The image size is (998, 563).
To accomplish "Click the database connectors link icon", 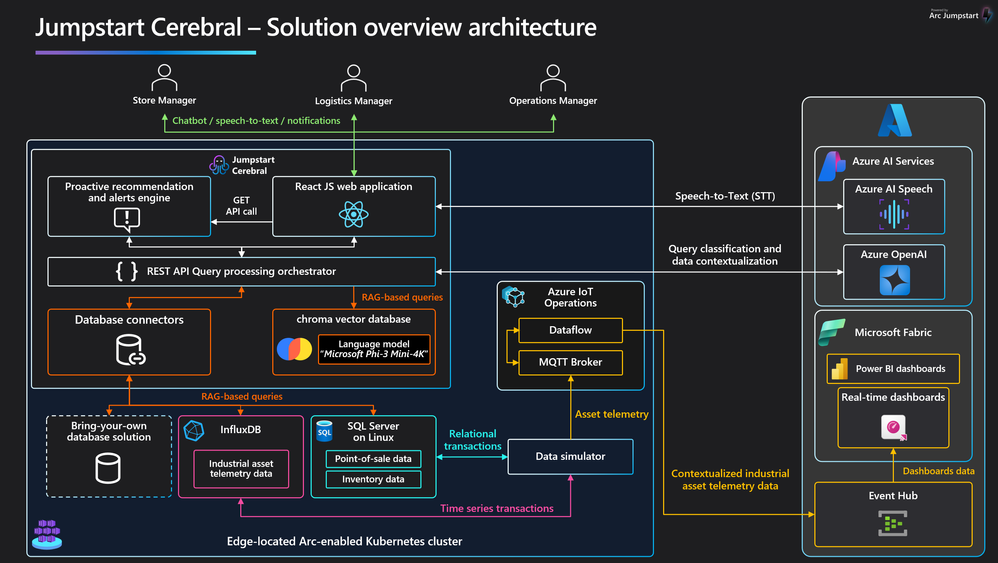I will 130,350.
